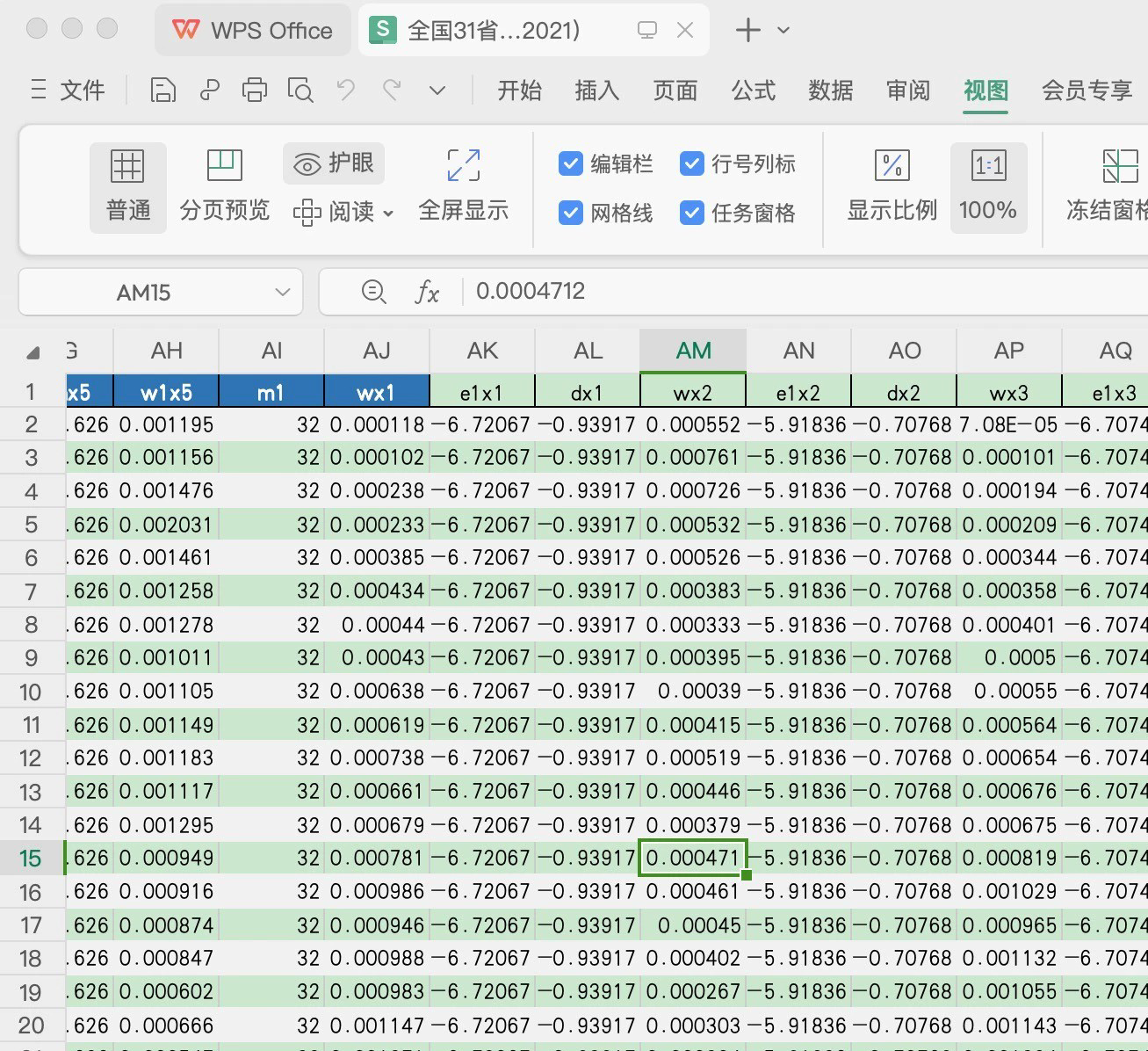Select Normal (普通) view mode

(x=128, y=186)
